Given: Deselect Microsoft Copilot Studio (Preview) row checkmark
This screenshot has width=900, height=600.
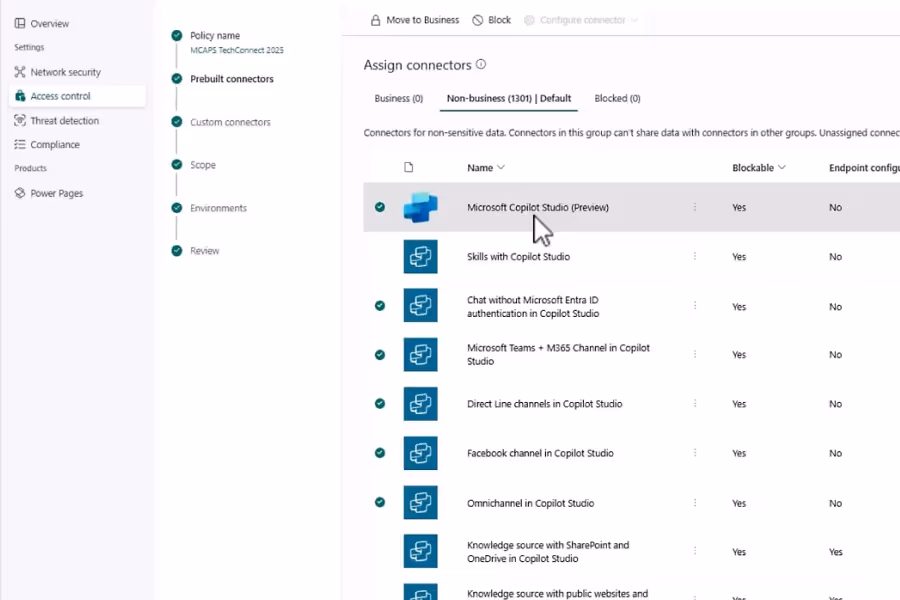Looking at the screenshot, I should pyautogui.click(x=380, y=207).
